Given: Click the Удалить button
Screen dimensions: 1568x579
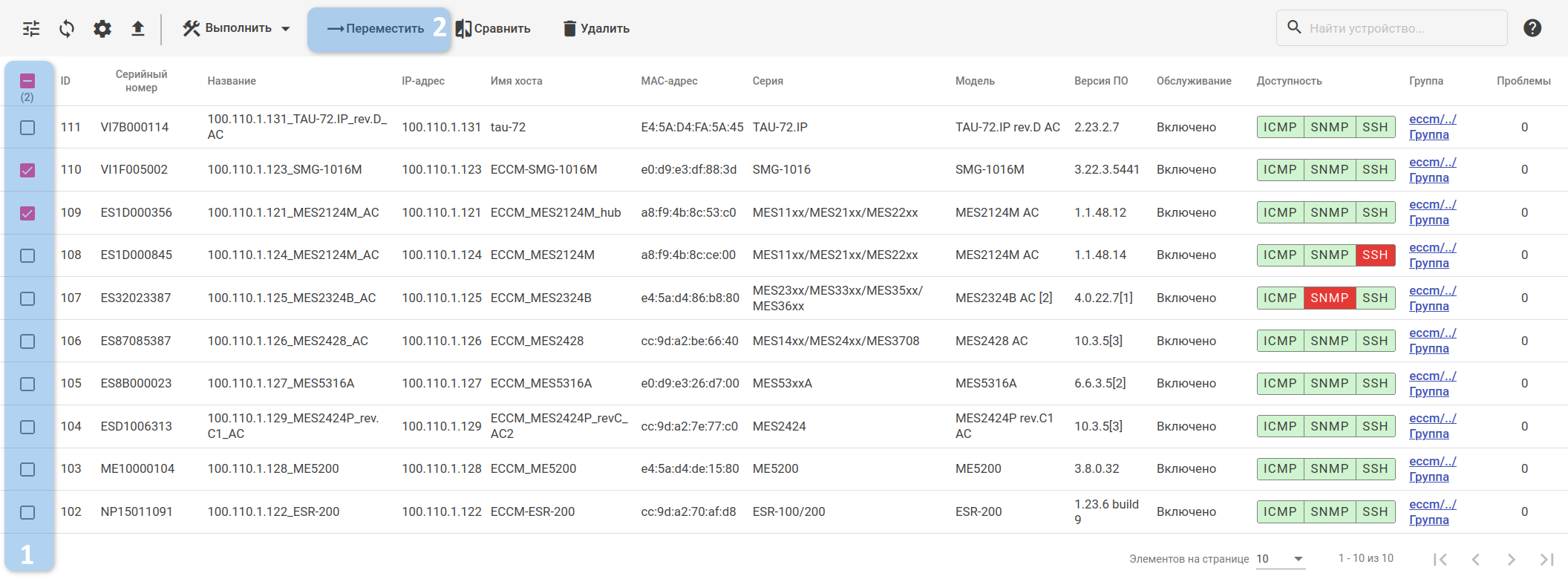Looking at the screenshot, I should point(596,29).
